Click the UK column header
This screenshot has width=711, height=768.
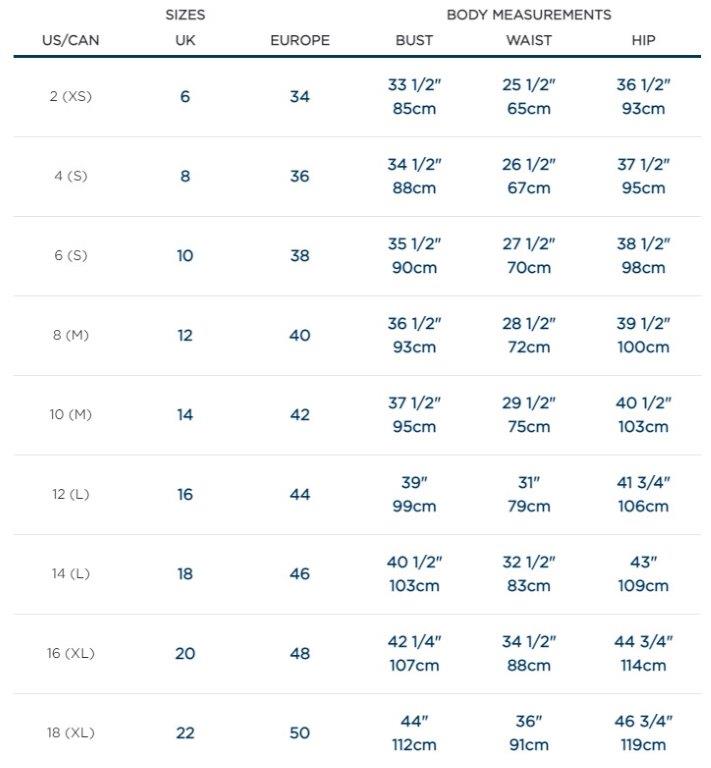(x=185, y=41)
